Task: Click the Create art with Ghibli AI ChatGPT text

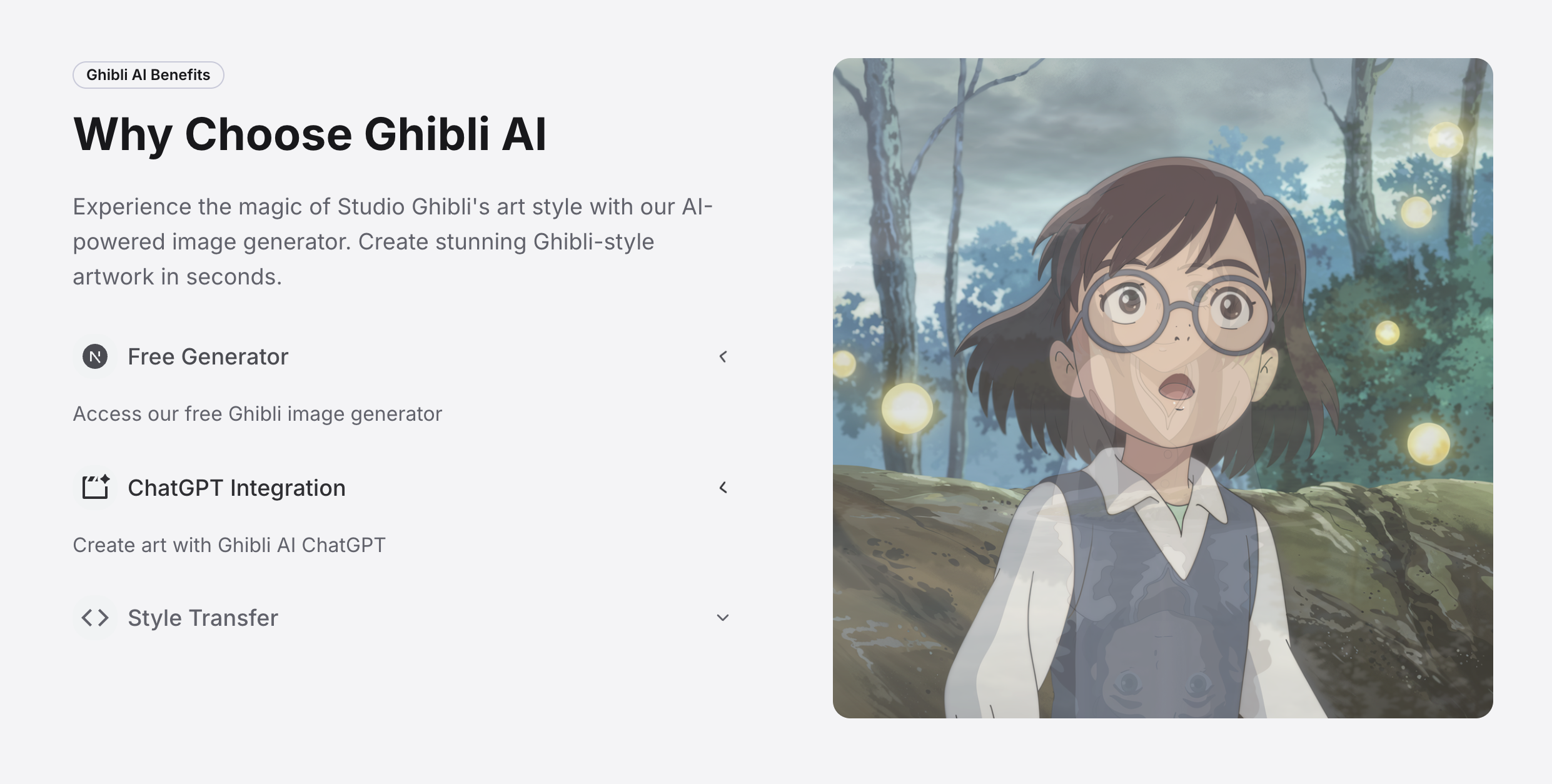Action: 229,545
